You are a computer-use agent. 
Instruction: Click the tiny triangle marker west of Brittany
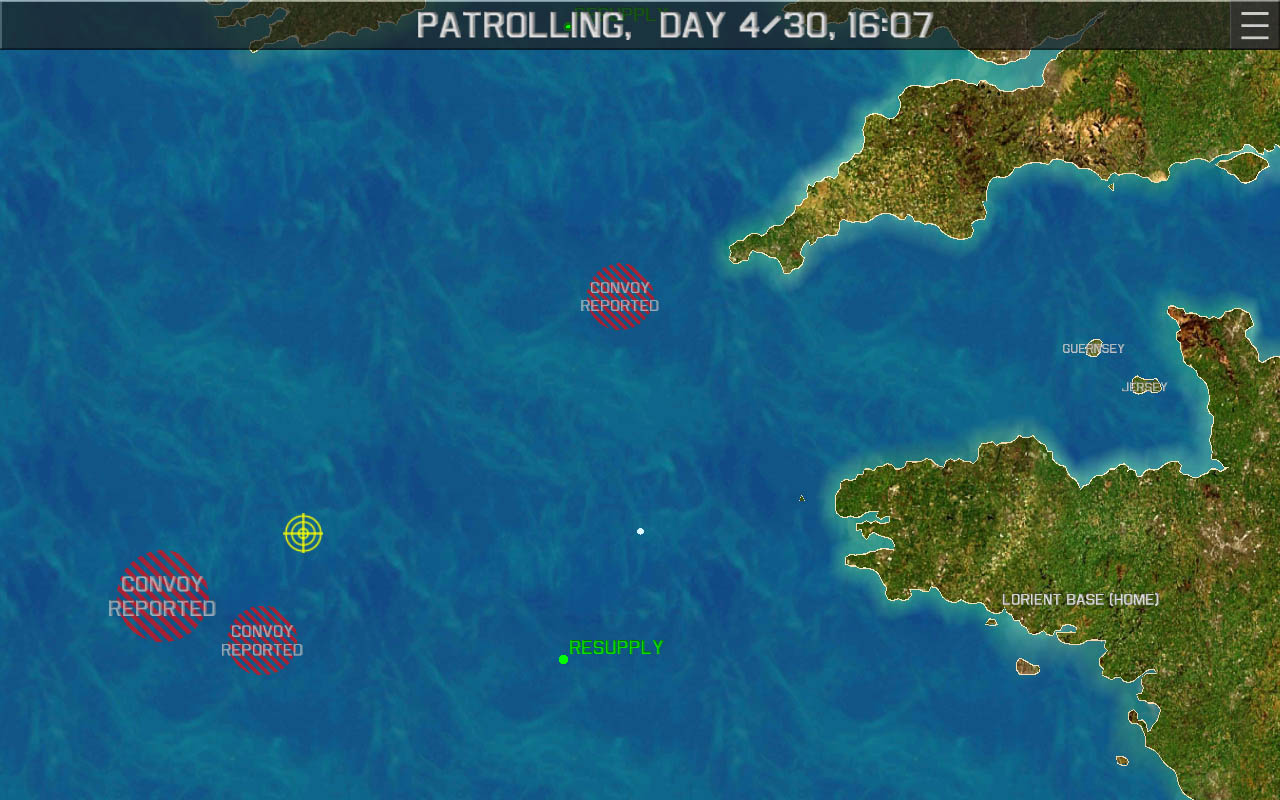point(801,498)
